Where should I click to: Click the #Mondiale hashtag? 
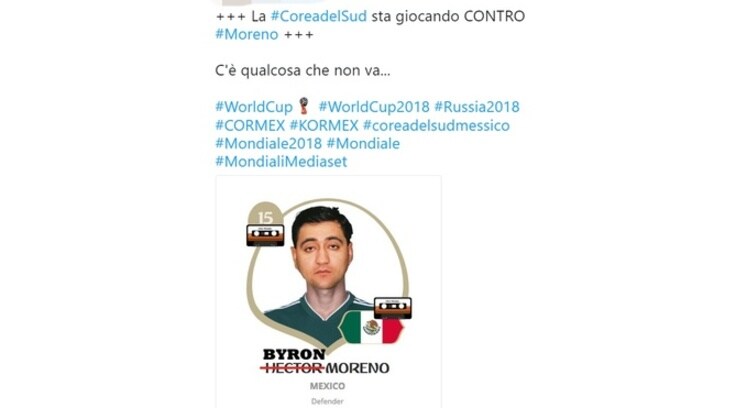[x=363, y=144]
